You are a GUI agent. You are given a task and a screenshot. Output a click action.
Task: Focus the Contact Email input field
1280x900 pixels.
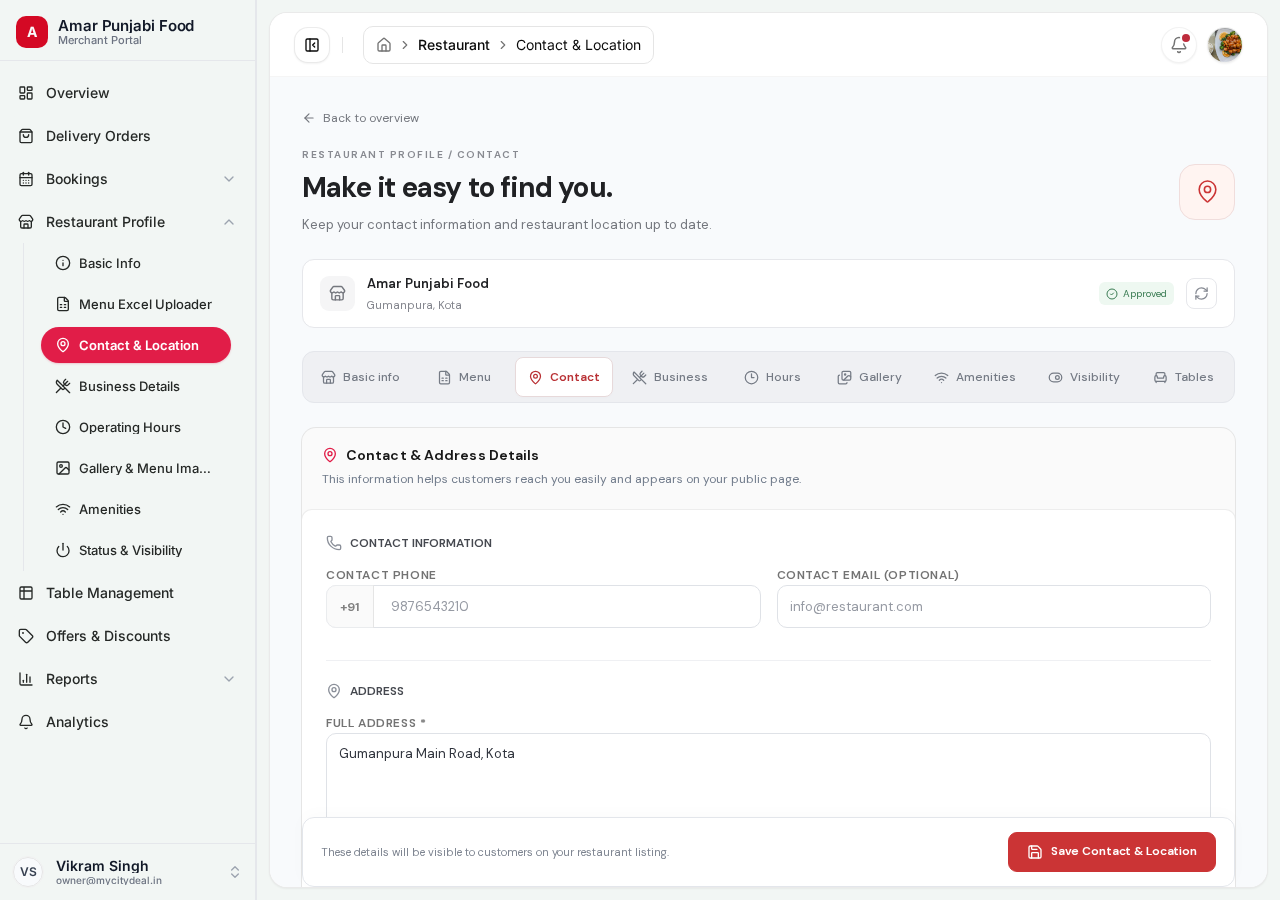tap(994, 607)
